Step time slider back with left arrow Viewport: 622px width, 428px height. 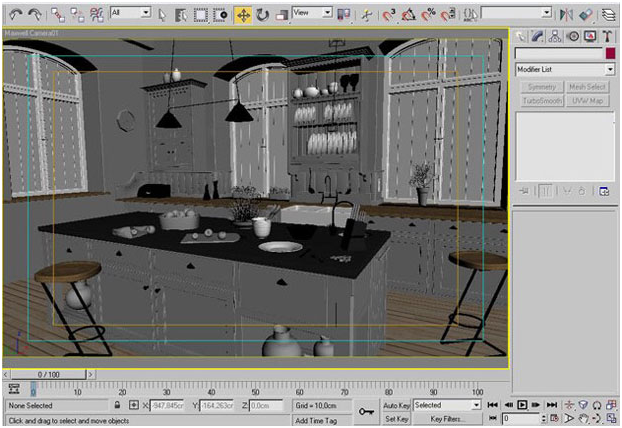[x=6, y=374]
